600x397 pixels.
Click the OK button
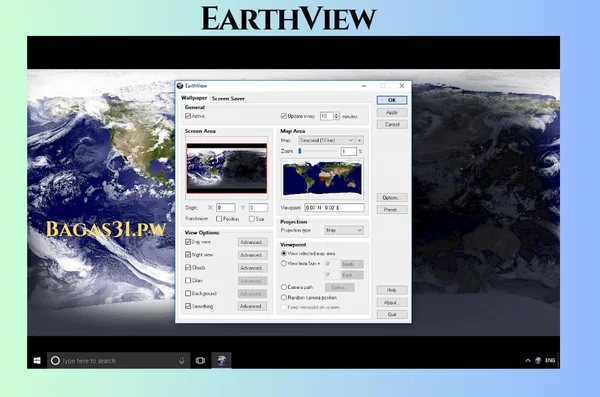(x=392, y=100)
